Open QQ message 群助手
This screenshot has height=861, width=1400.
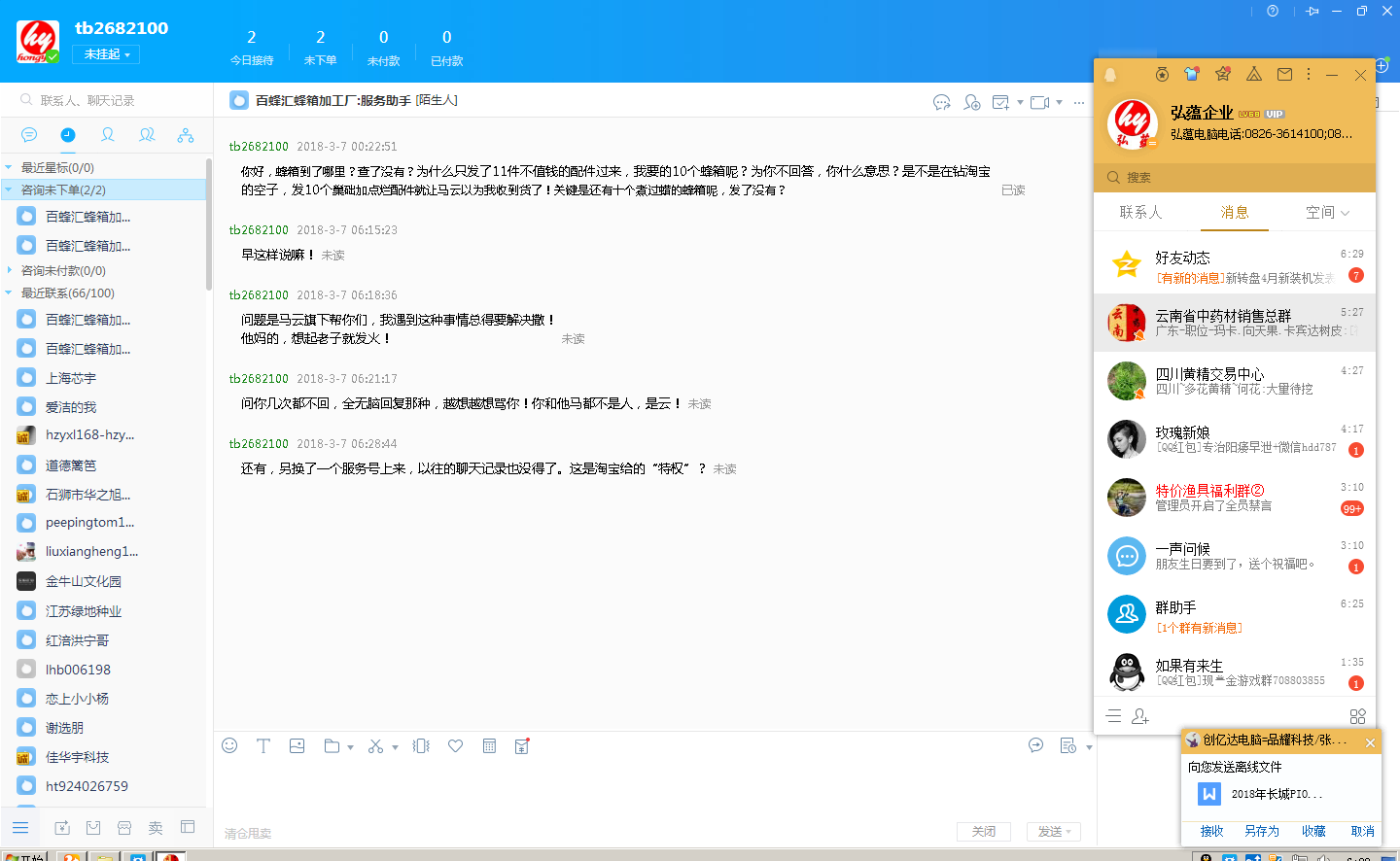tap(1235, 614)
